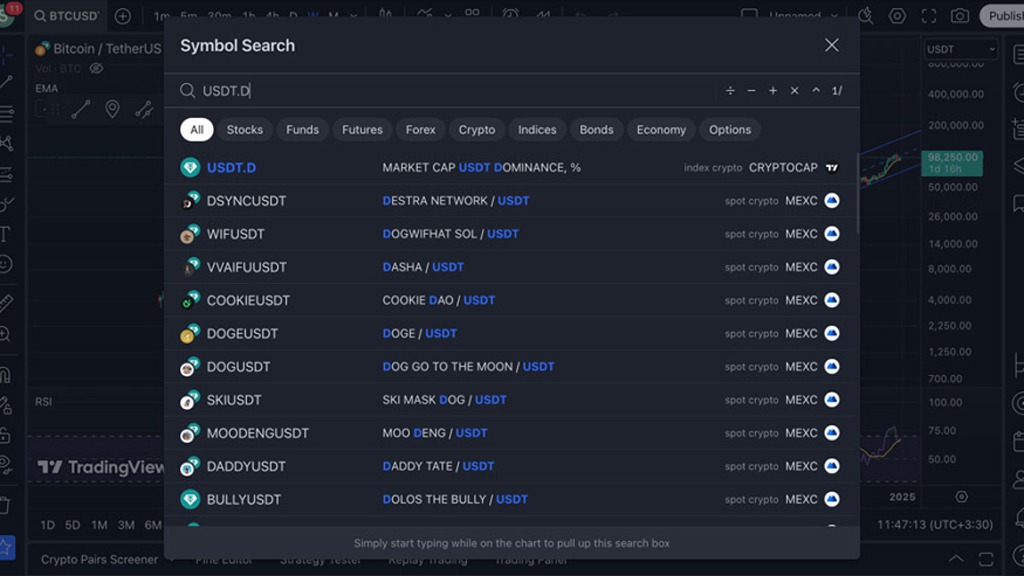Viewport: 1024px width, 576px height.
Task: Select USDT.D market cap dominance result
Action: point(511,167)
